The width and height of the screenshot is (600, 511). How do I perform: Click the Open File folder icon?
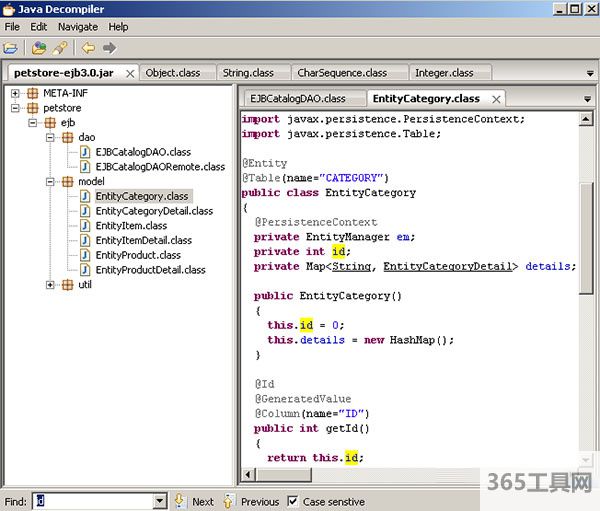[x=11, y=47]
